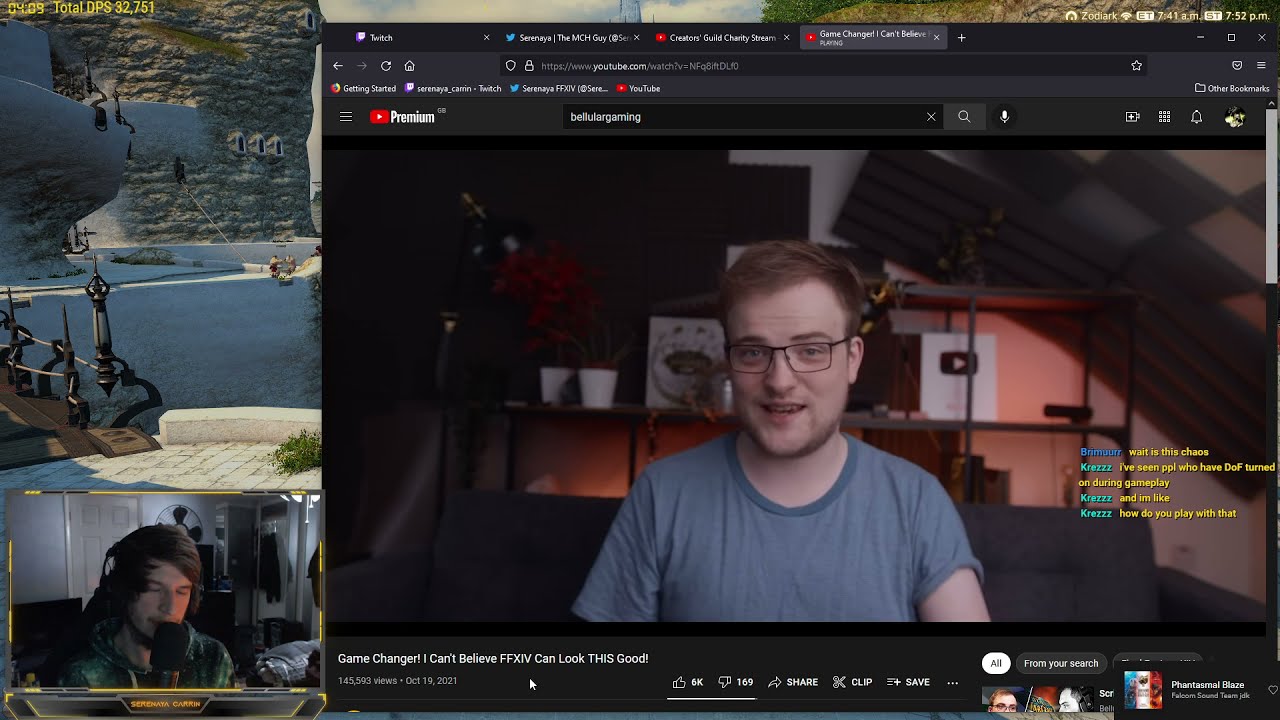Screen dimensions: 1280x720
Task: Click the padlock site info icon
Action: coord(528,66)
